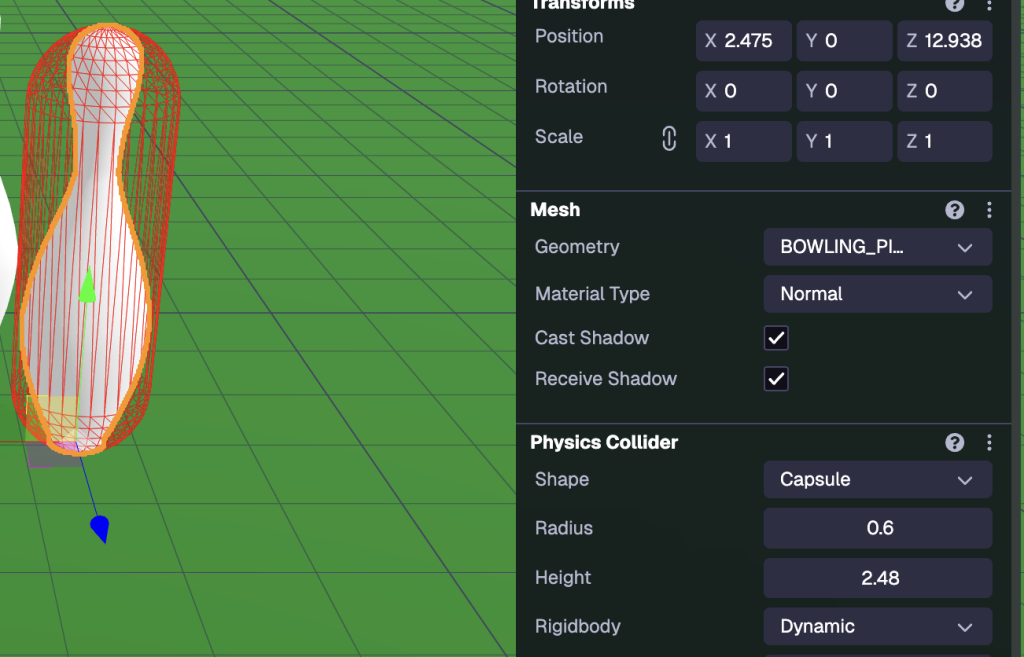Uncheck the Receive Shadow checkbox
This screenshot has width=1024, height=657.
(776, 379)
